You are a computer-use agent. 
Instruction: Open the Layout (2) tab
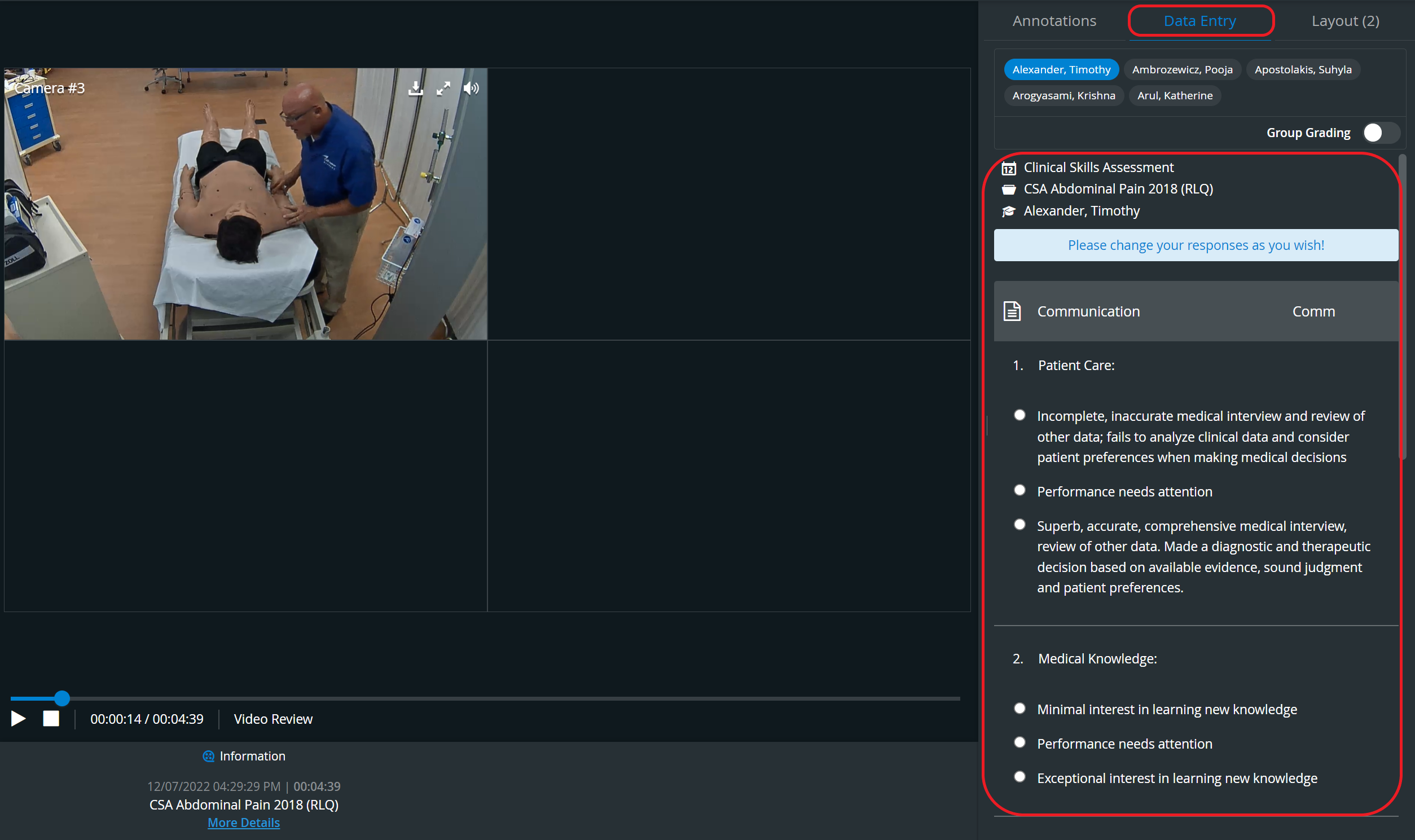(1346, 21)
